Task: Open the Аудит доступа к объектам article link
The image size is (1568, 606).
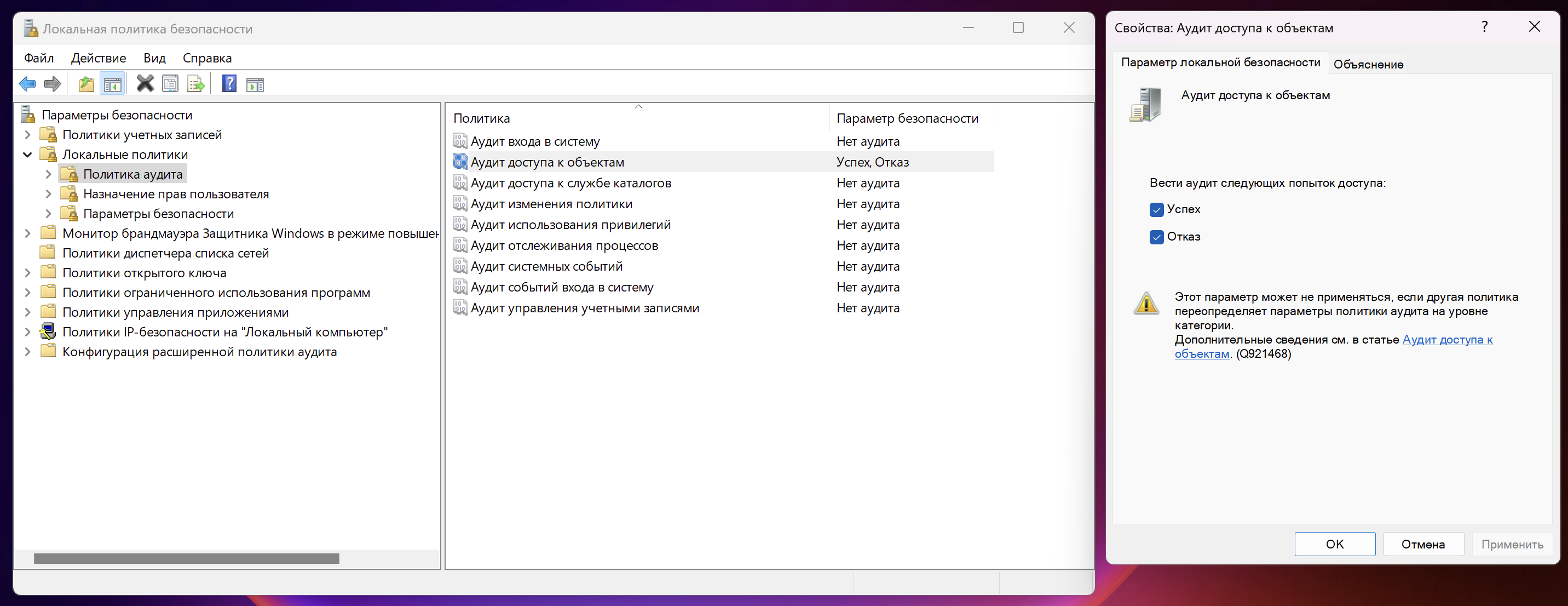Action: tap(1447, 340)
